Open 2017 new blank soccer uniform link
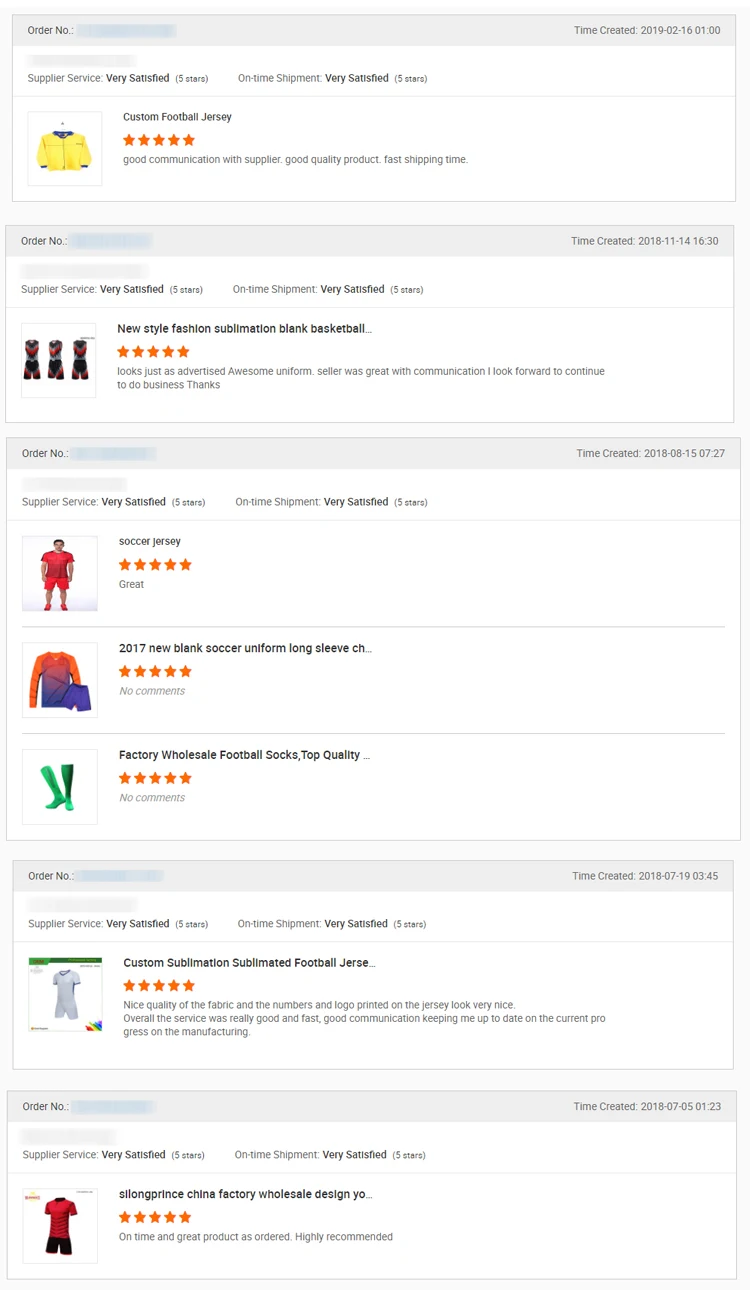 (x=245, y=649)
